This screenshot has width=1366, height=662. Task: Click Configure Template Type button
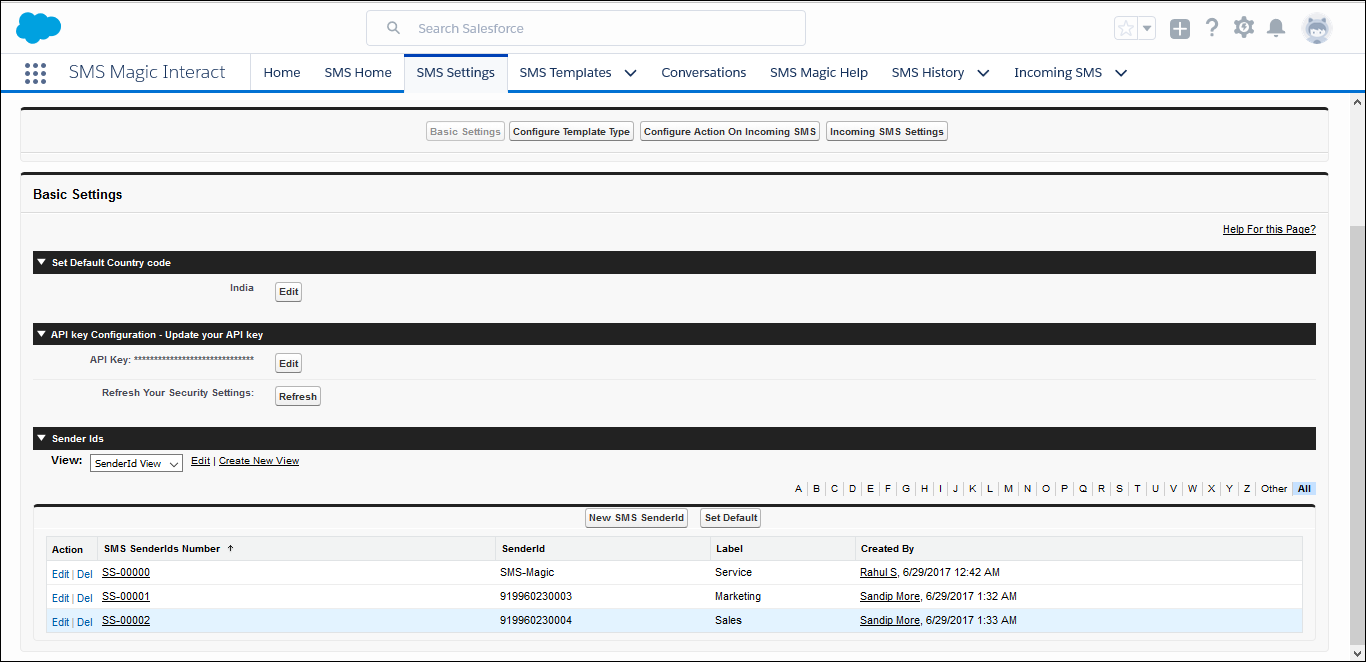(571, 132)
